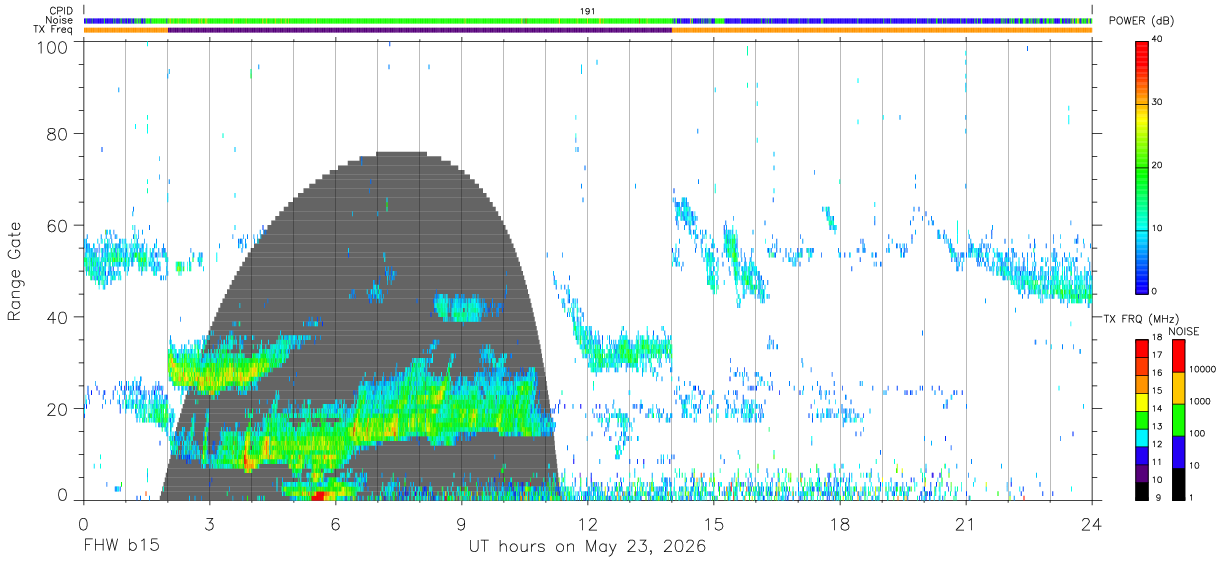Click Range Gate axis tick 100

[54, 47]
